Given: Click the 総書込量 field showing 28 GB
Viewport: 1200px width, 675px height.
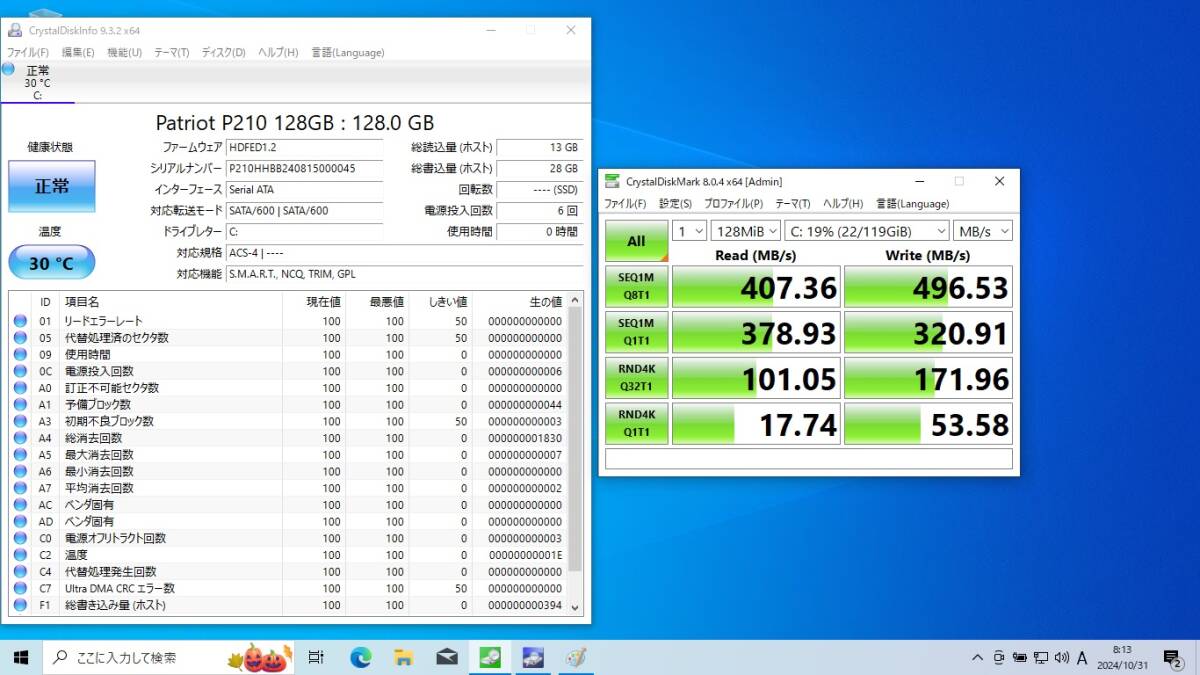Looking at the screenshot, I should [540, 168].
